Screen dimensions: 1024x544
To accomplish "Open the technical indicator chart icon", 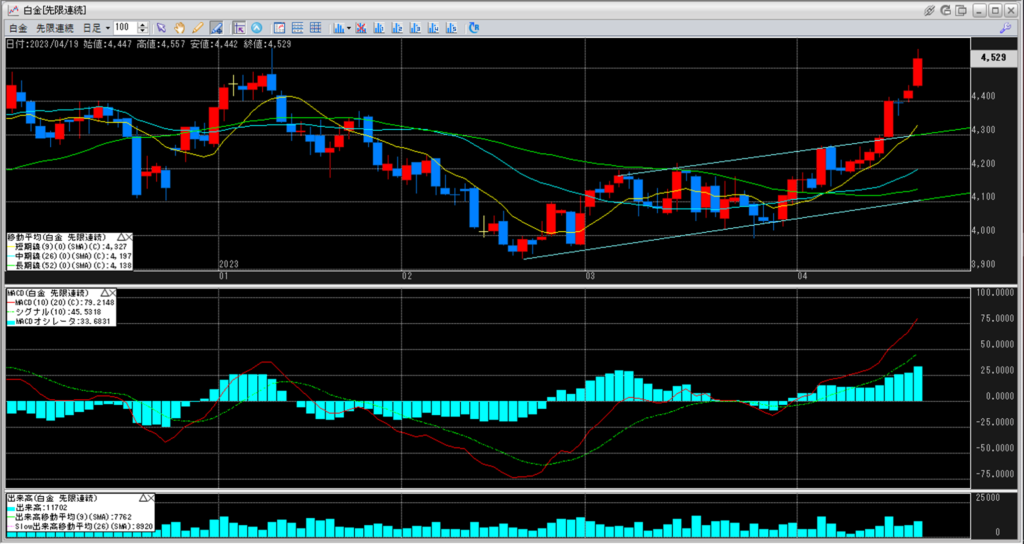I will (x=339, y=28).
